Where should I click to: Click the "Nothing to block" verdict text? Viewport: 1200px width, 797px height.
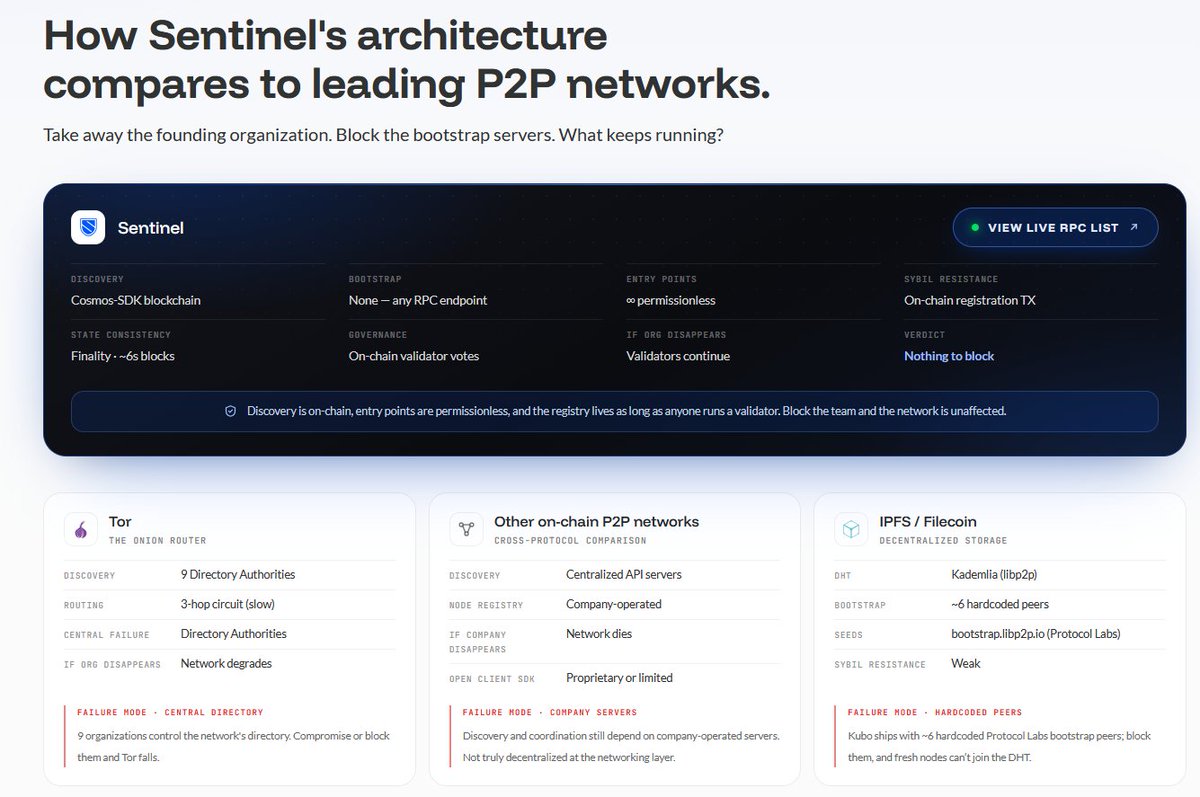[x=949, y=356]
